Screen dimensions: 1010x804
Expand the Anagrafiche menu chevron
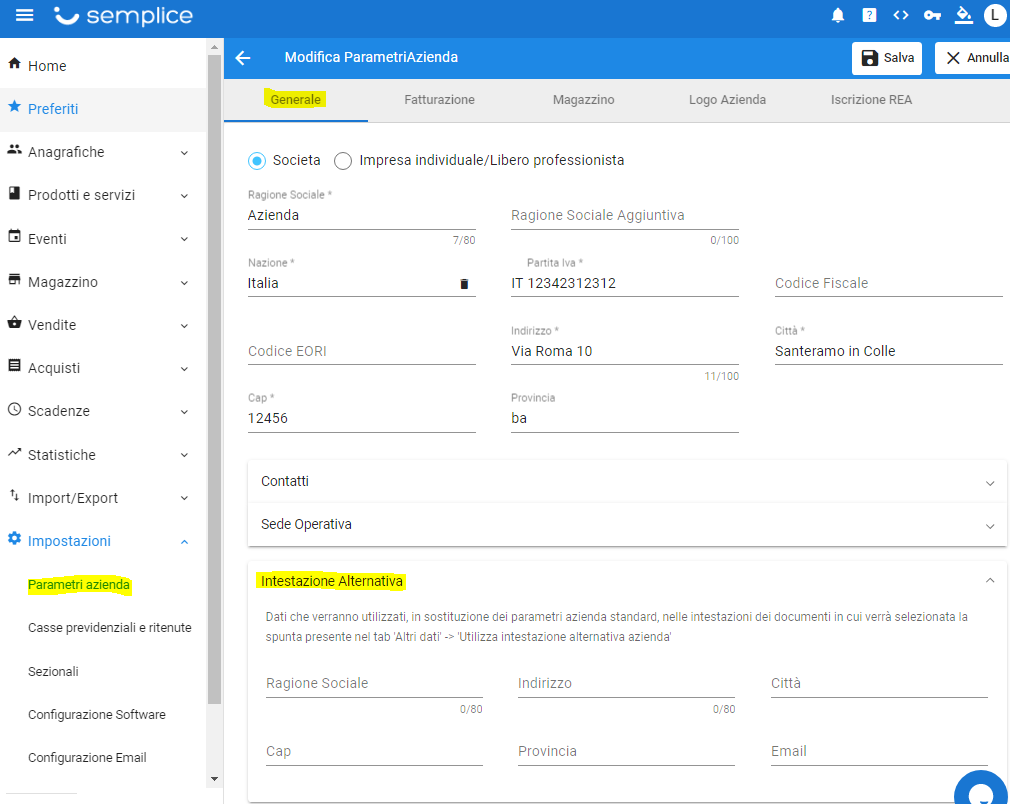184,153
